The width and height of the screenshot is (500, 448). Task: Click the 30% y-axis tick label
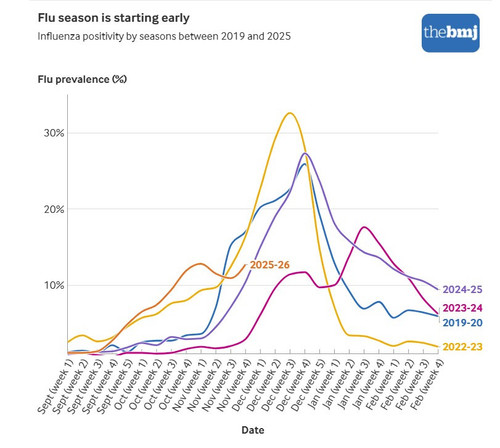pyautogui.click(x=54, y=133)
